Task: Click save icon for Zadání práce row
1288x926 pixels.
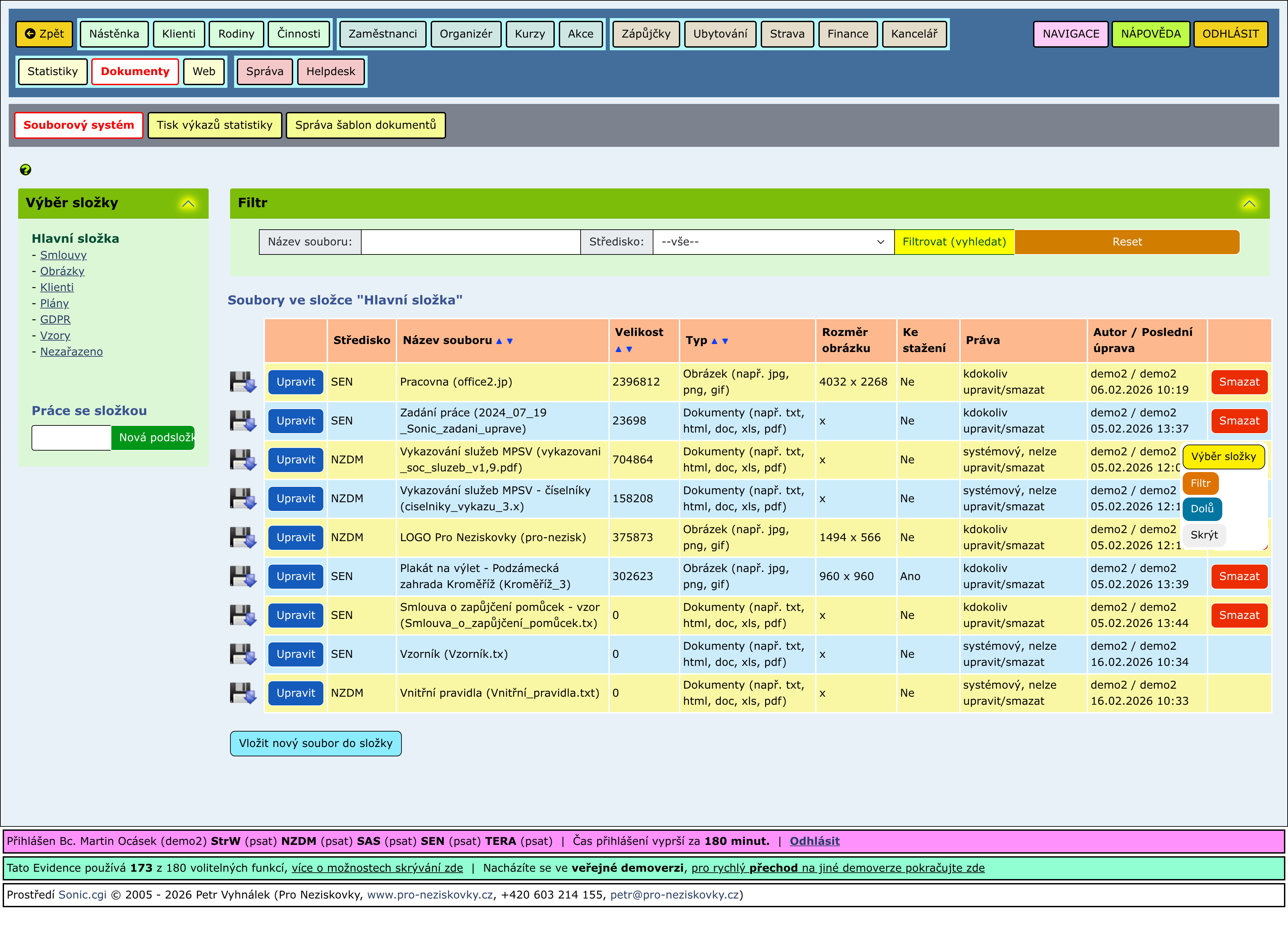Action: click(243, 421)
